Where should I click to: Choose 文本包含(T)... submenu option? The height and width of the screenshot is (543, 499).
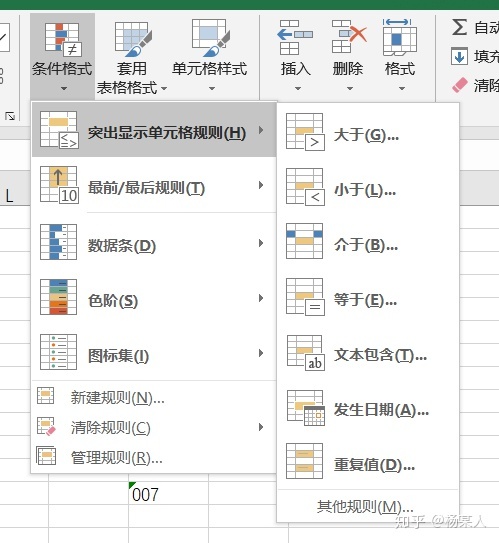point(368,353)
